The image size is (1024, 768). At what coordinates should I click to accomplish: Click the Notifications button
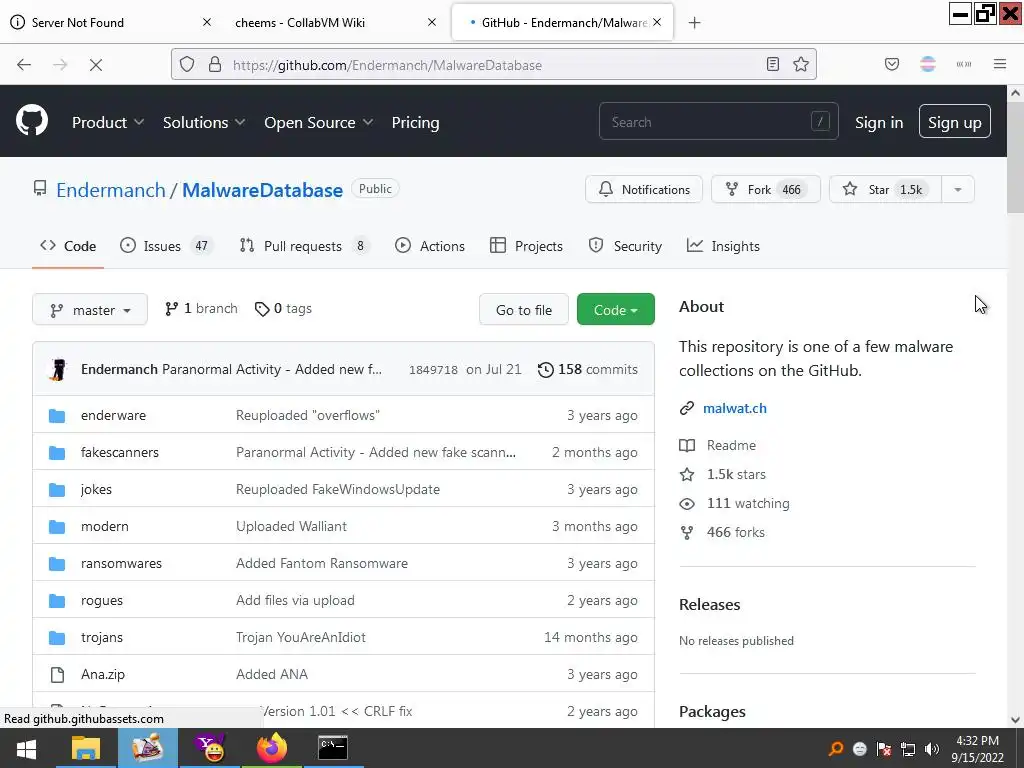(644, 189)
